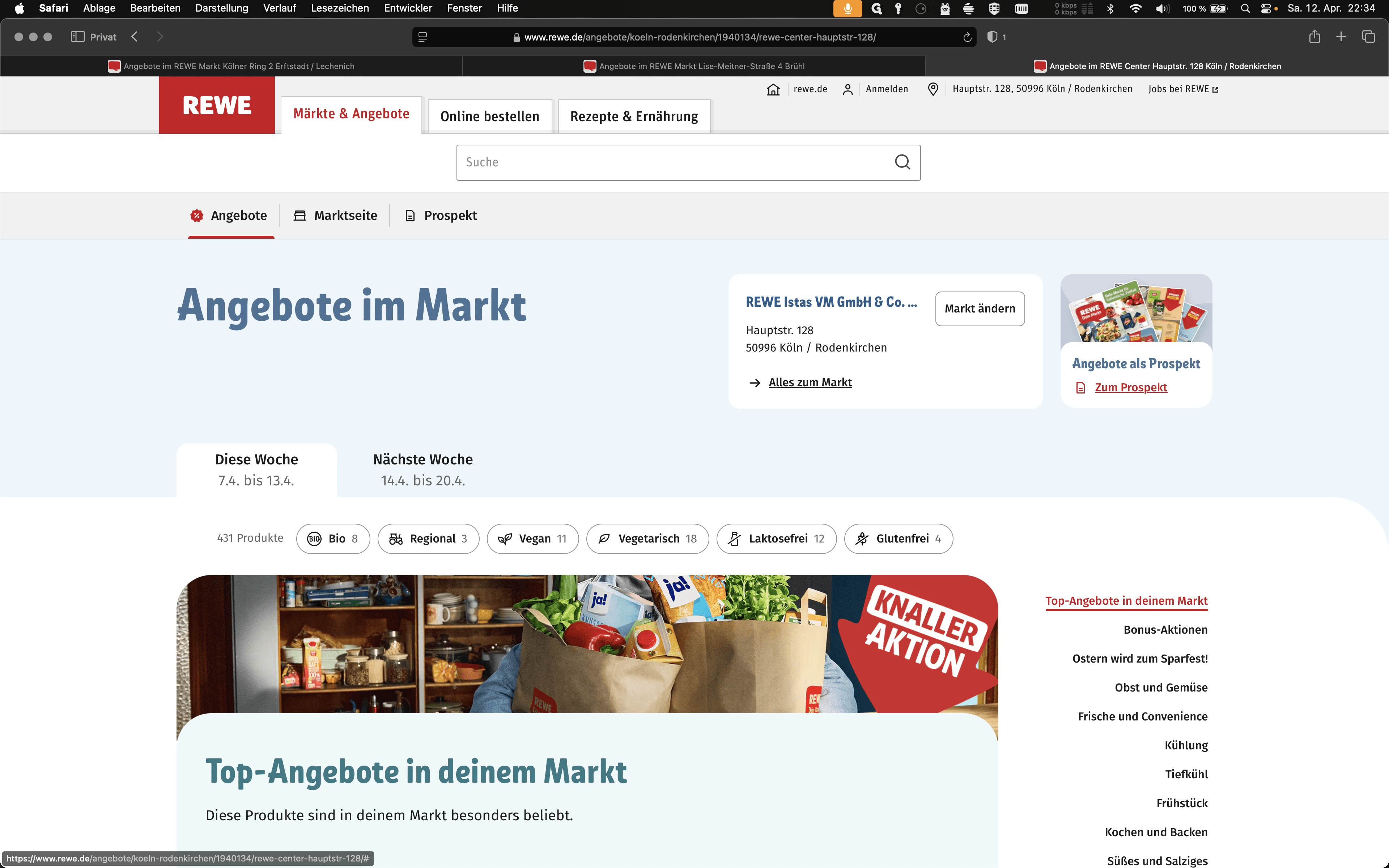The image size is (1389, 868).
Task: Click the REWE logo
Action: coord(217,105)
